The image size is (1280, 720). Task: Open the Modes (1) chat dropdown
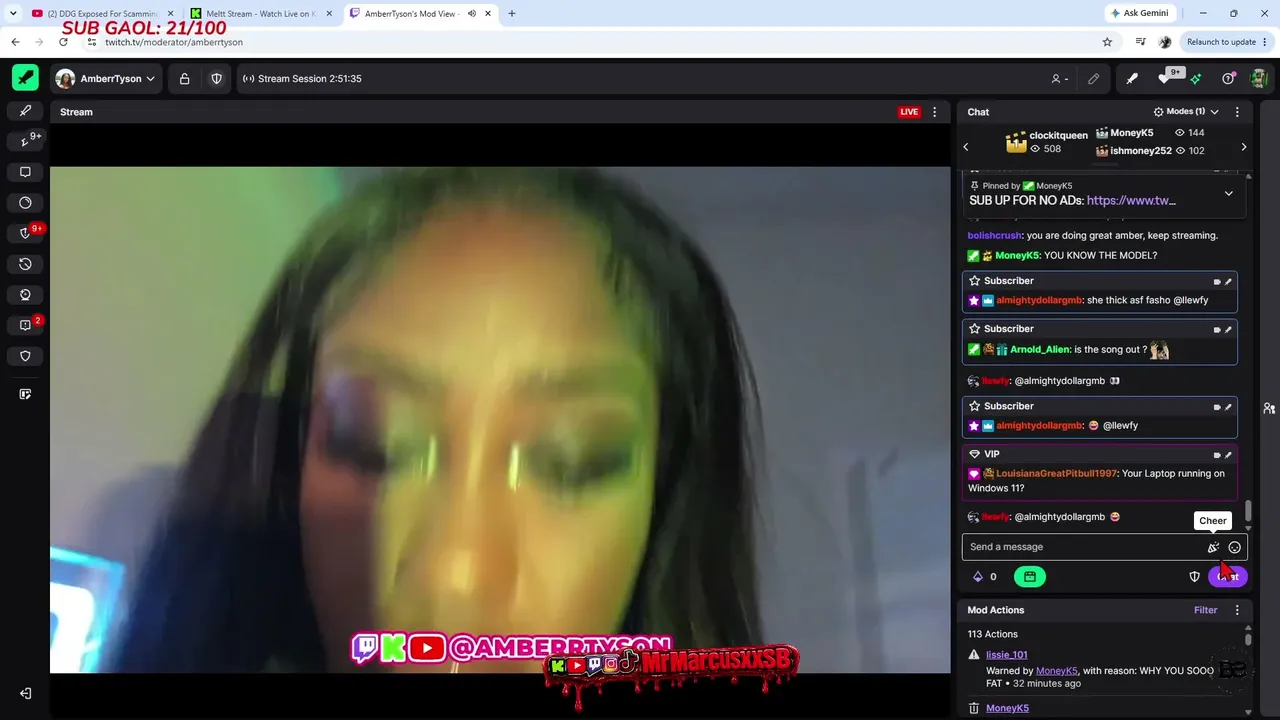coord(1186,112)
